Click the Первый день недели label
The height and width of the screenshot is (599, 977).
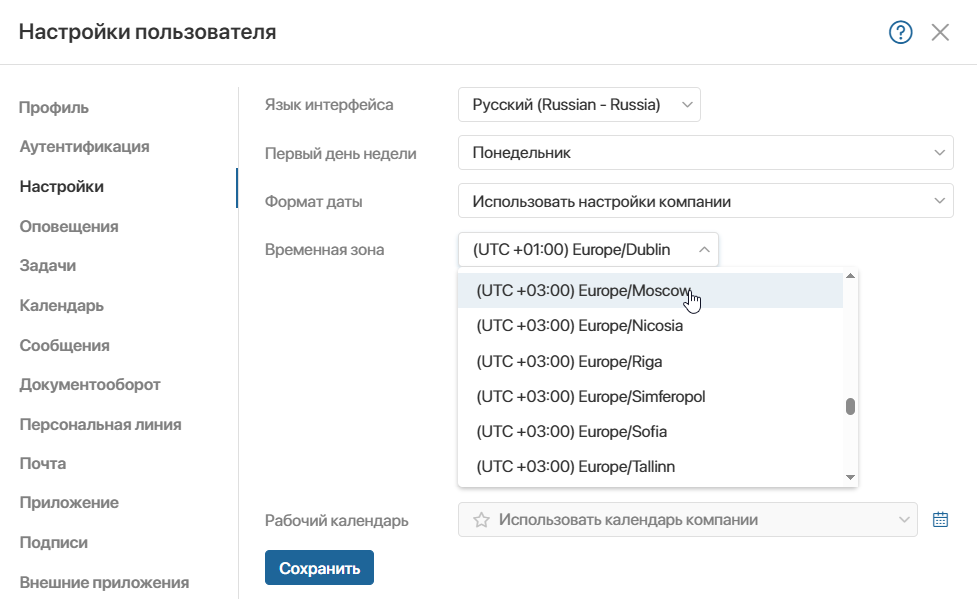pos(340,153)
